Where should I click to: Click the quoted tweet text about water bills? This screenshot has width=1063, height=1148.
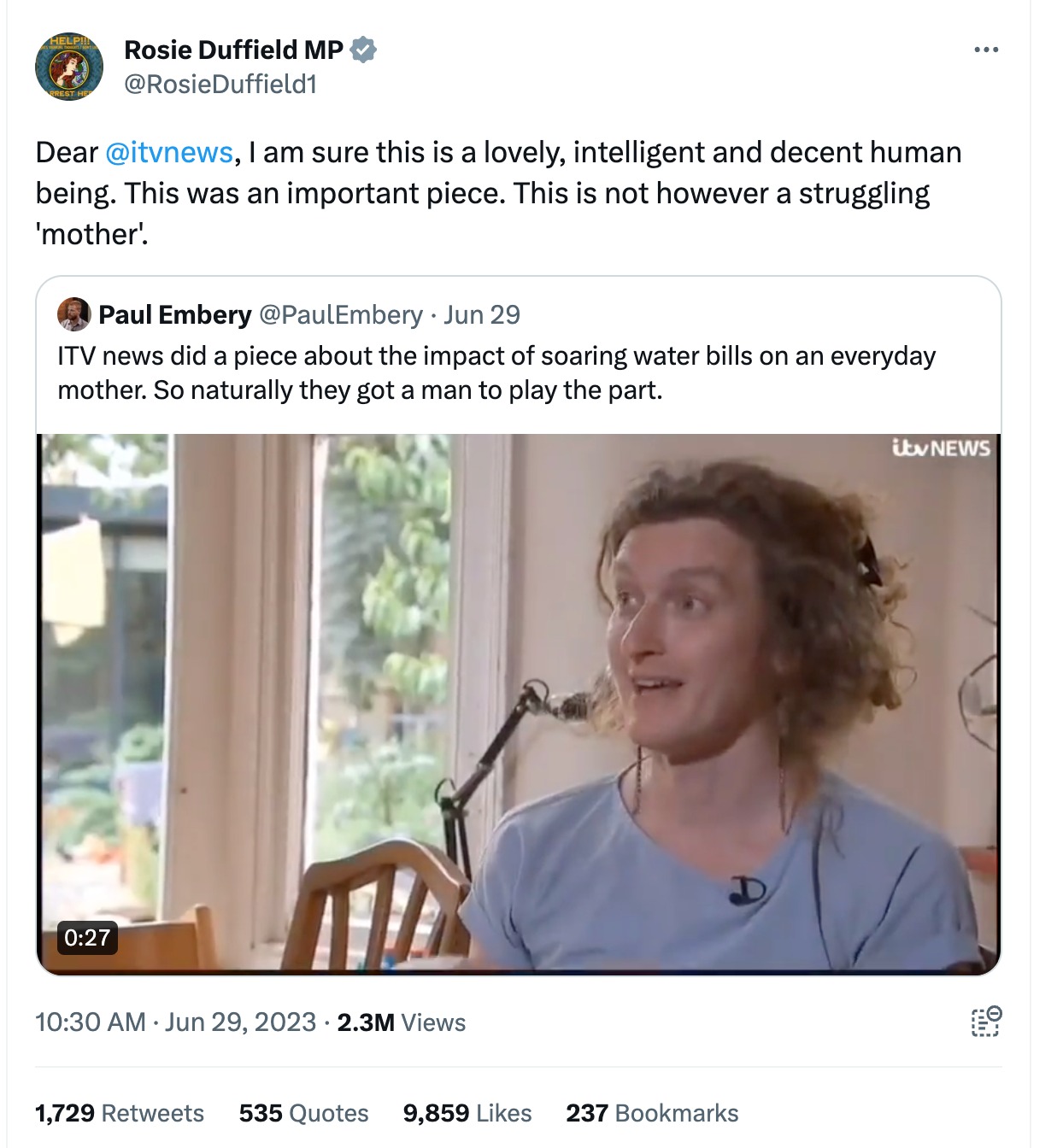click(496, 372)
